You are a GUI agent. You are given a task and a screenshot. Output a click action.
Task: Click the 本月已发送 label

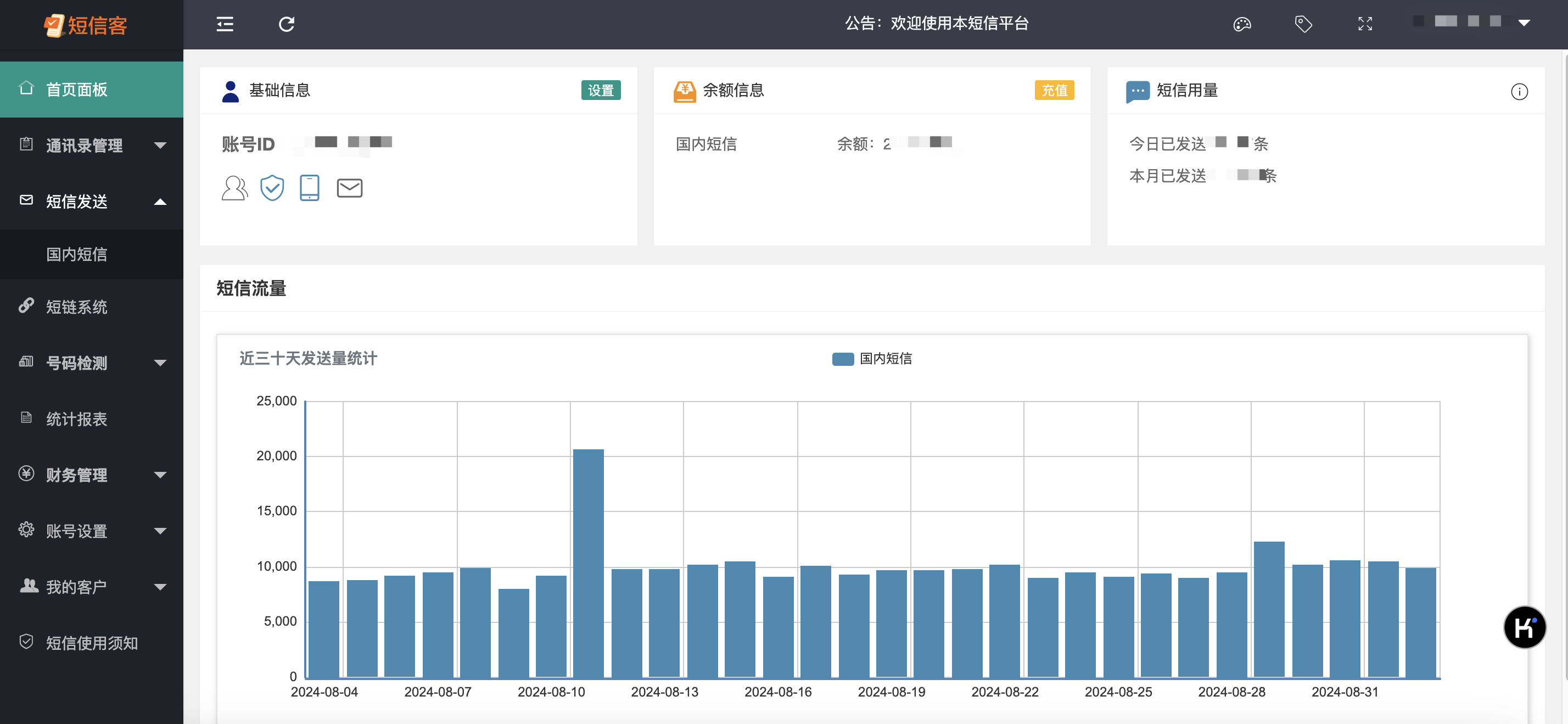tap(1167, 176)
